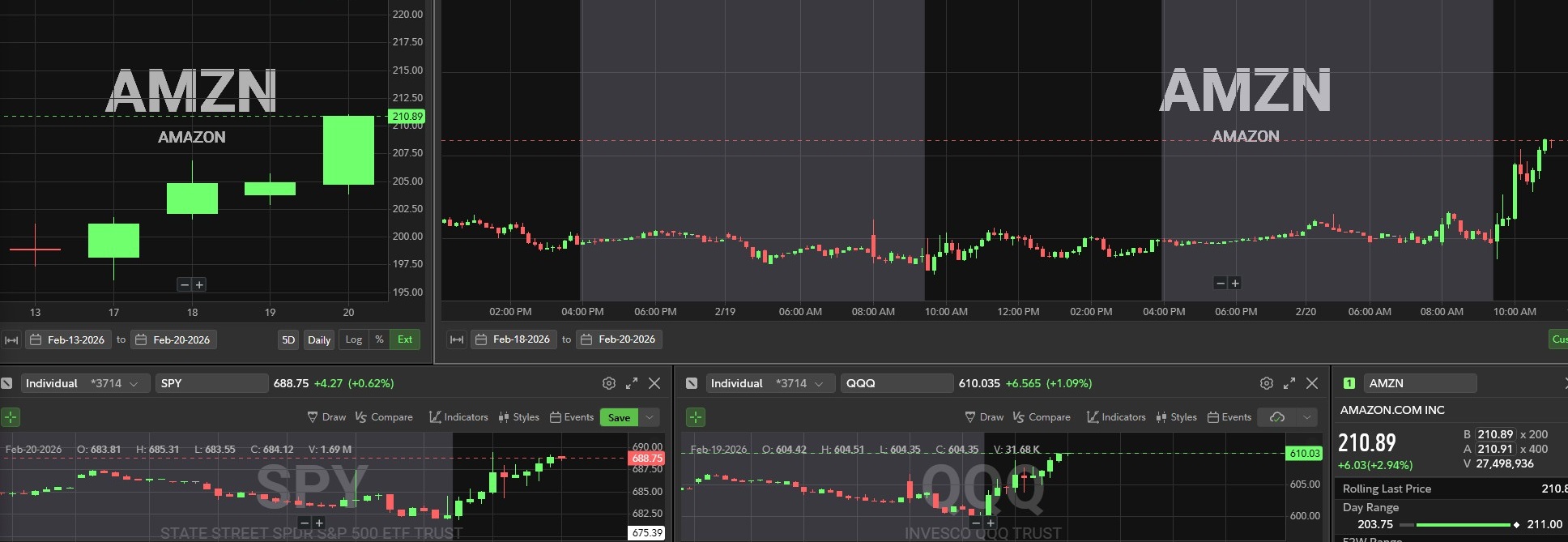Expand the SPY chart panel to fullscreen
The image size is (1568, 542).
point(632,383)
